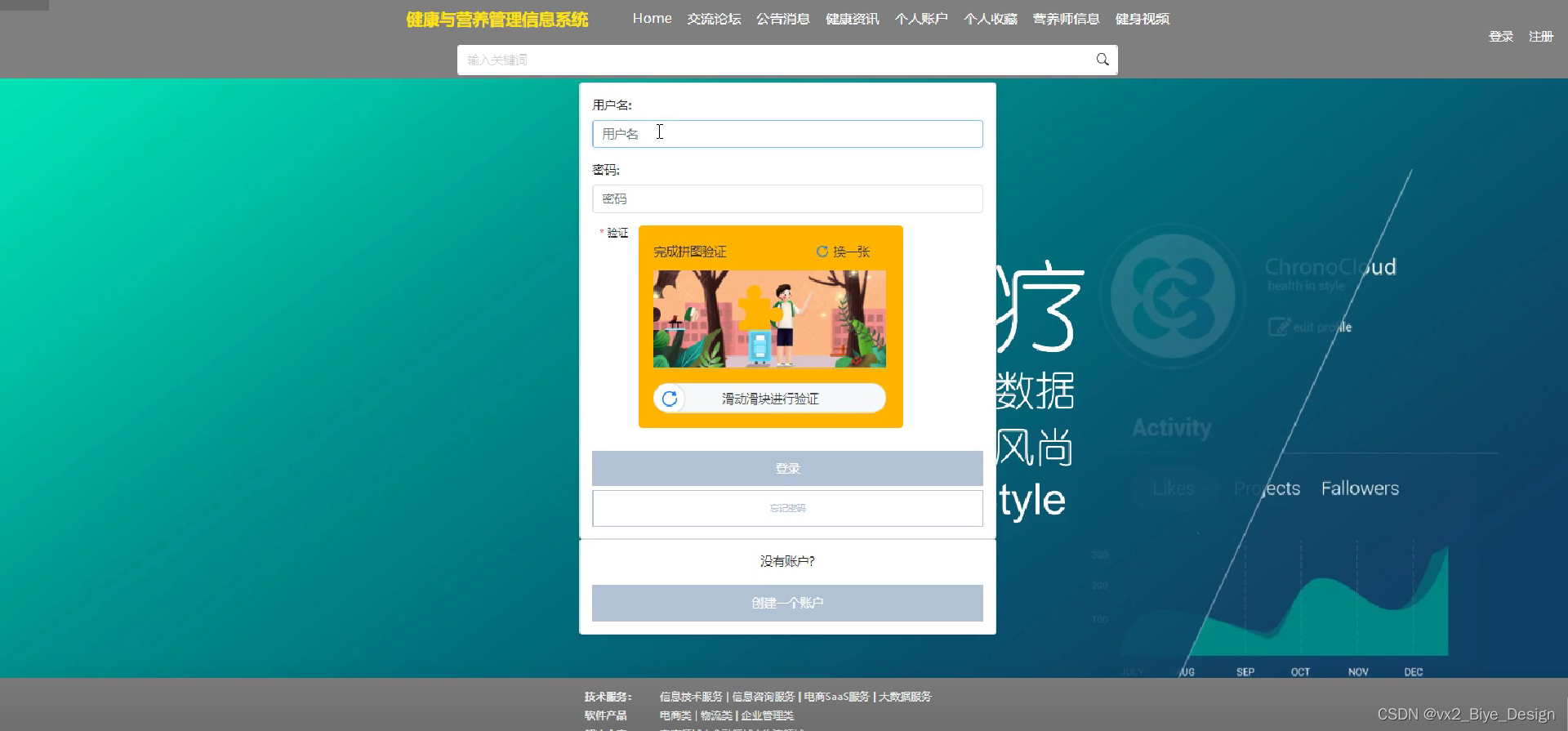Click into the 用户名 input field

pos(787,134)
